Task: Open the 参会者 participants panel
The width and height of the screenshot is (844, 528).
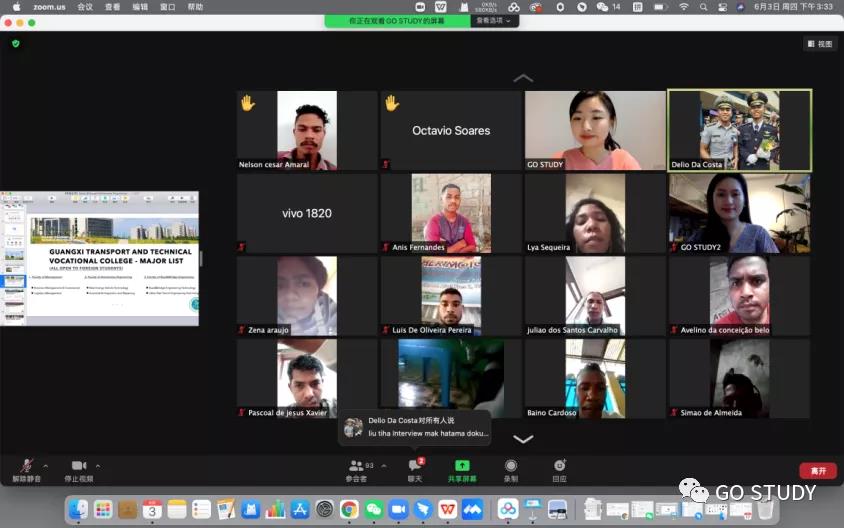Action: click(x=356, y=468)
